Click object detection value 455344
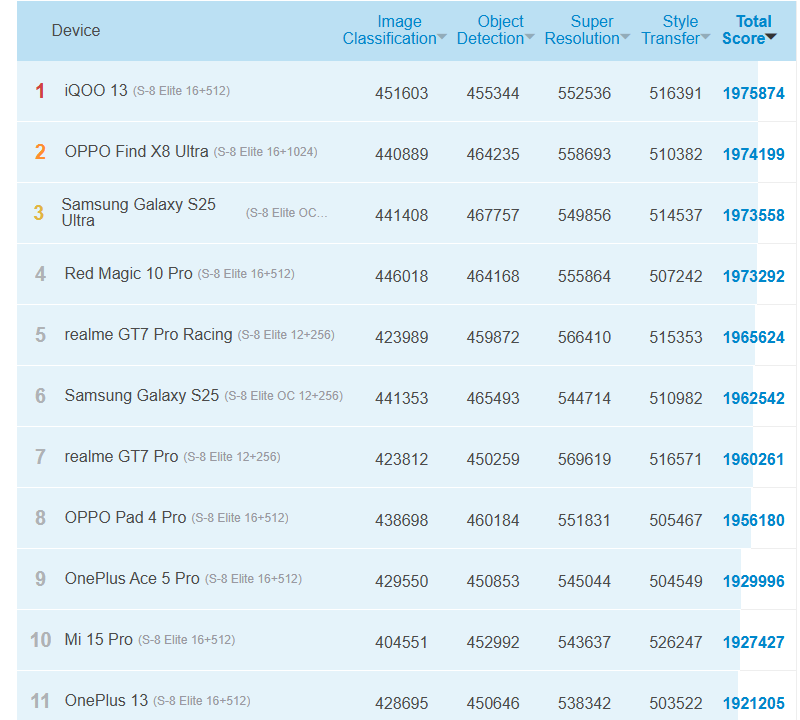 point(493,93)
